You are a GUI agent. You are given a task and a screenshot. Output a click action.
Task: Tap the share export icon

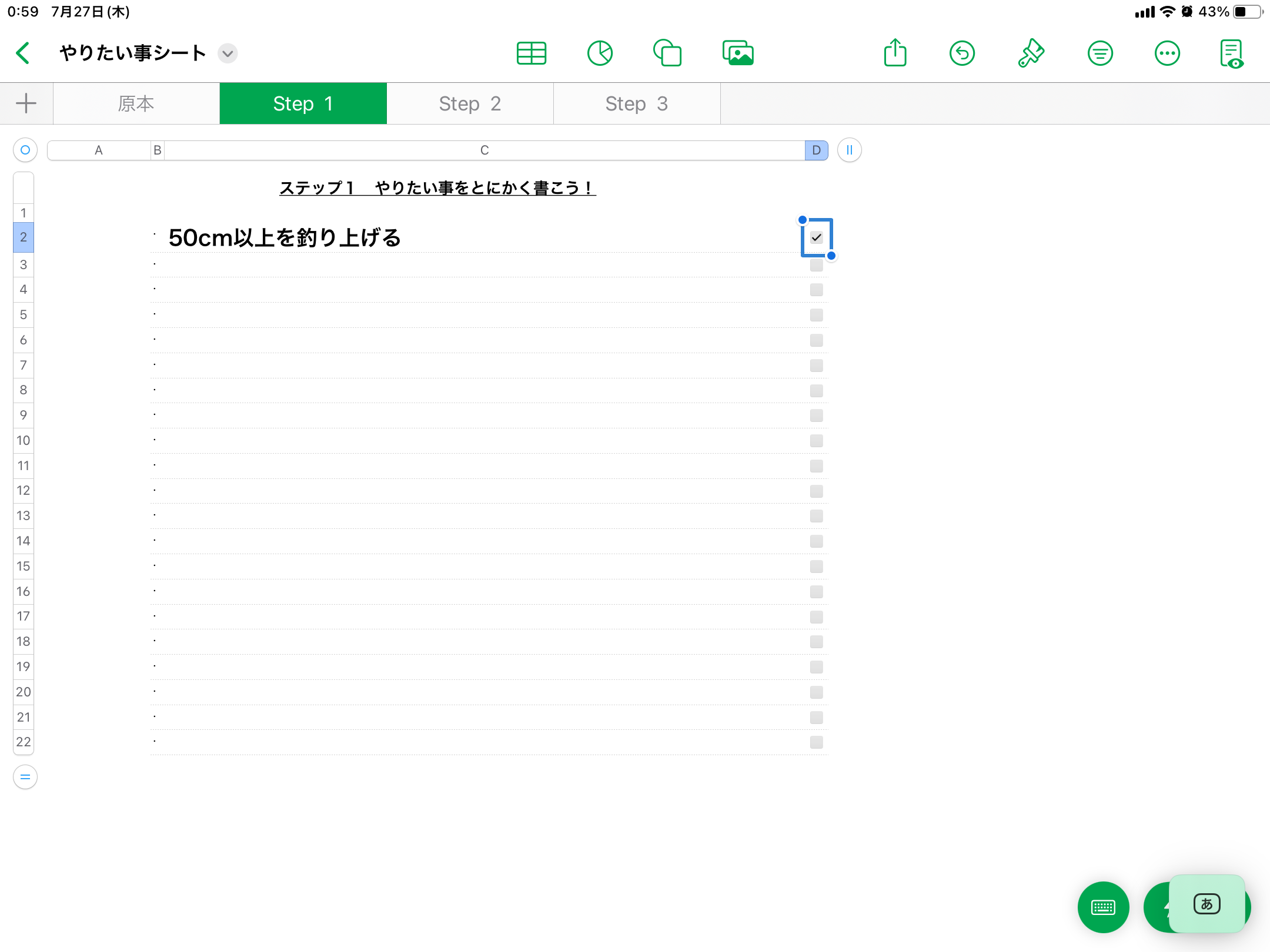(895, 53)
